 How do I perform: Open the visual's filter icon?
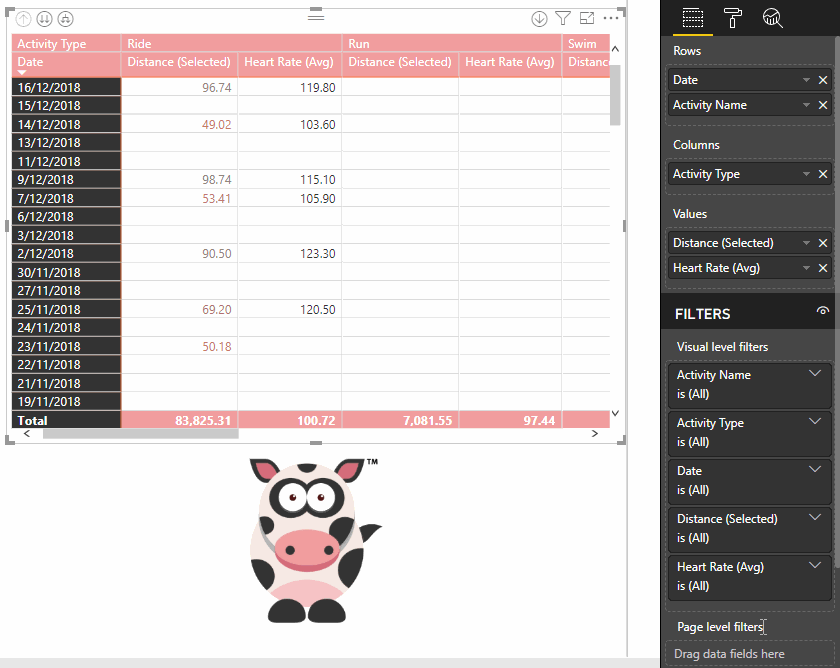[x=563, y=18]
